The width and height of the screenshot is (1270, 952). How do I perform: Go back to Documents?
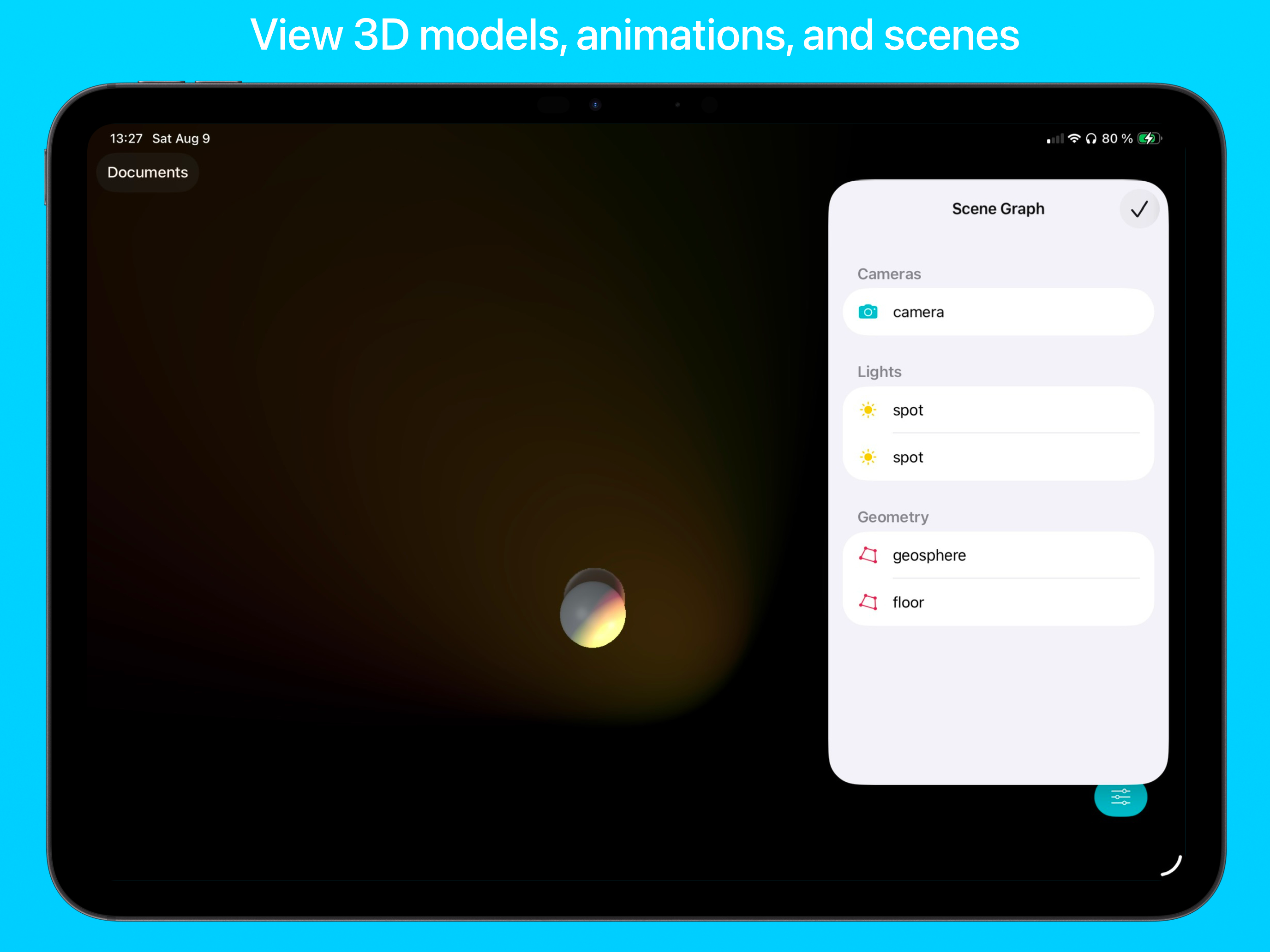[148, 172]
